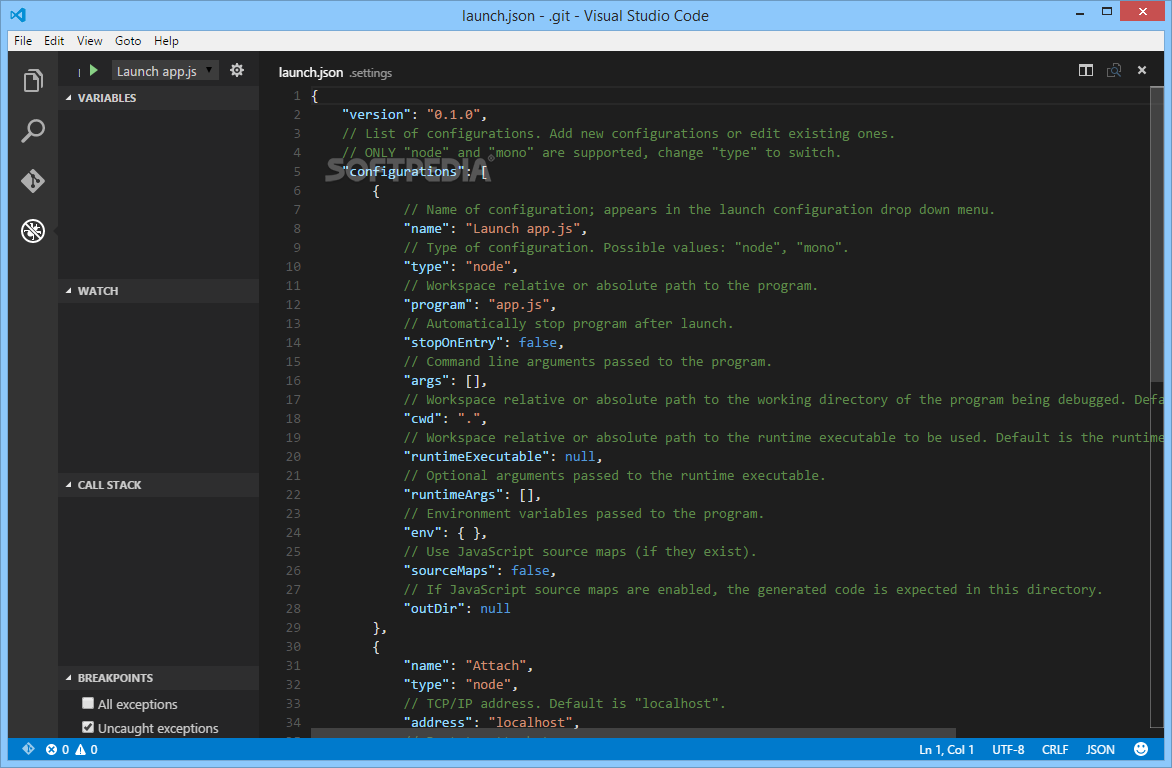Open launch.json with the gear icon
The width and height of the screenshot is (1172, 768).
tap(237, 70)
